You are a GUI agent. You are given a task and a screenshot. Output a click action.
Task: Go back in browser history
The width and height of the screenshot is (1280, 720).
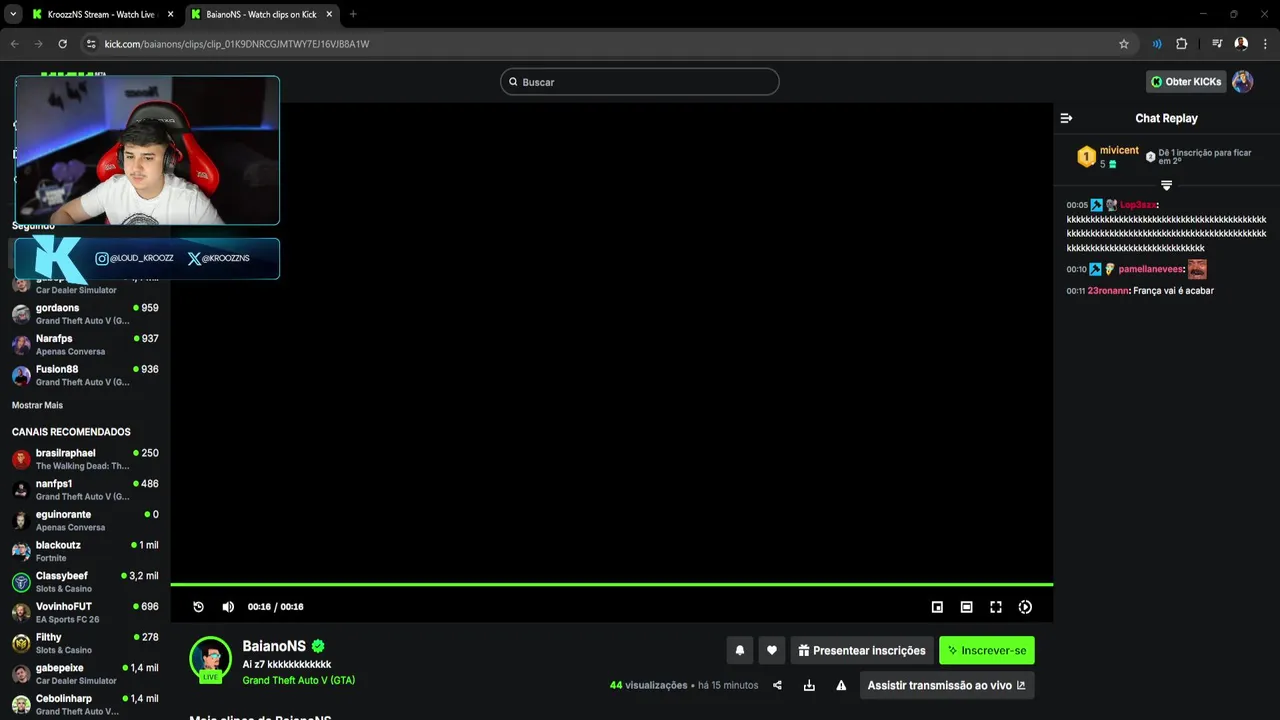tap(14, 44)
